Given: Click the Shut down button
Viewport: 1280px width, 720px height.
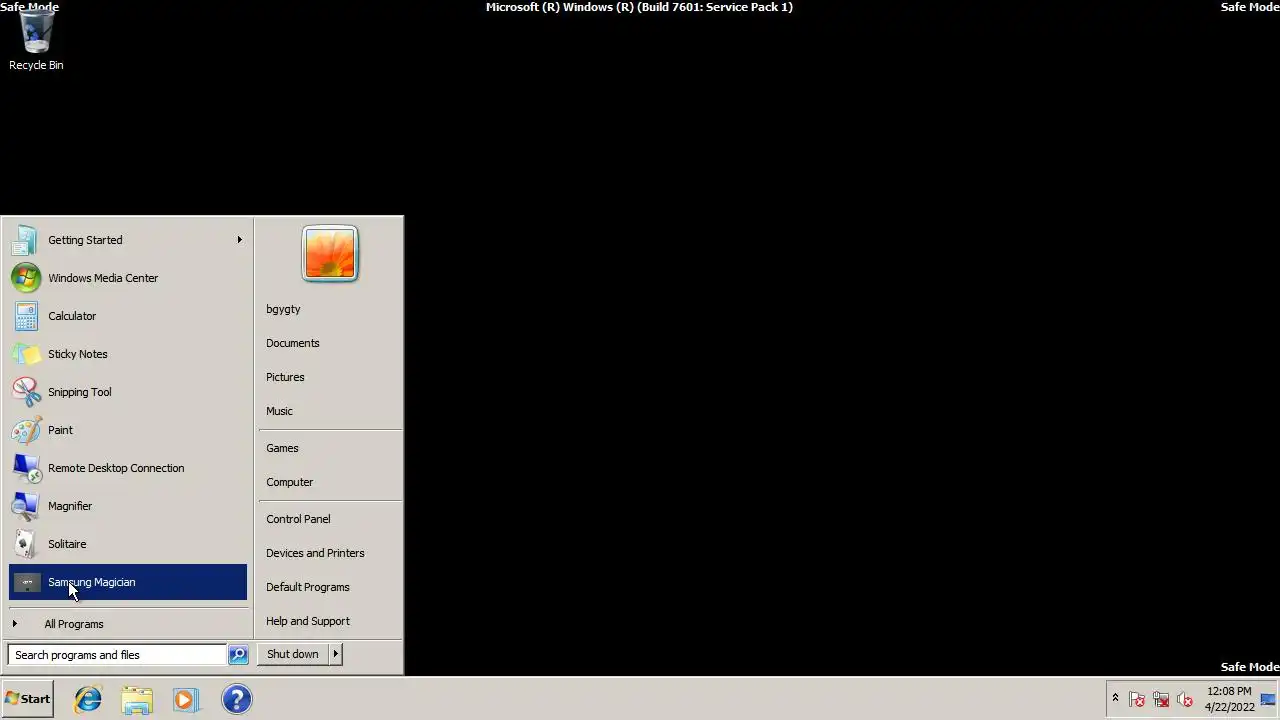Looking at the screenshot, I should [293, 654].
